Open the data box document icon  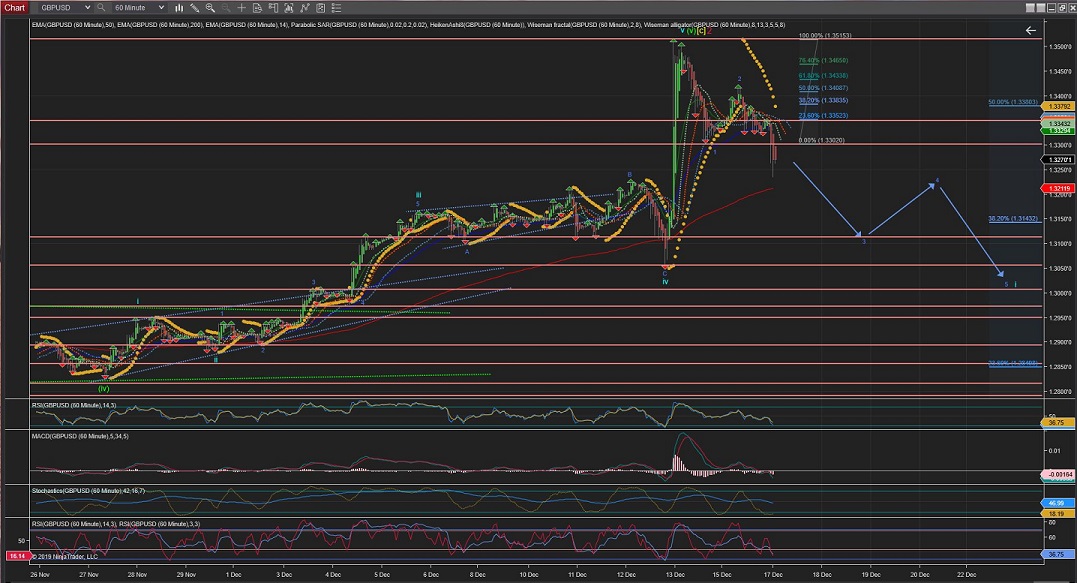(257, 8)
